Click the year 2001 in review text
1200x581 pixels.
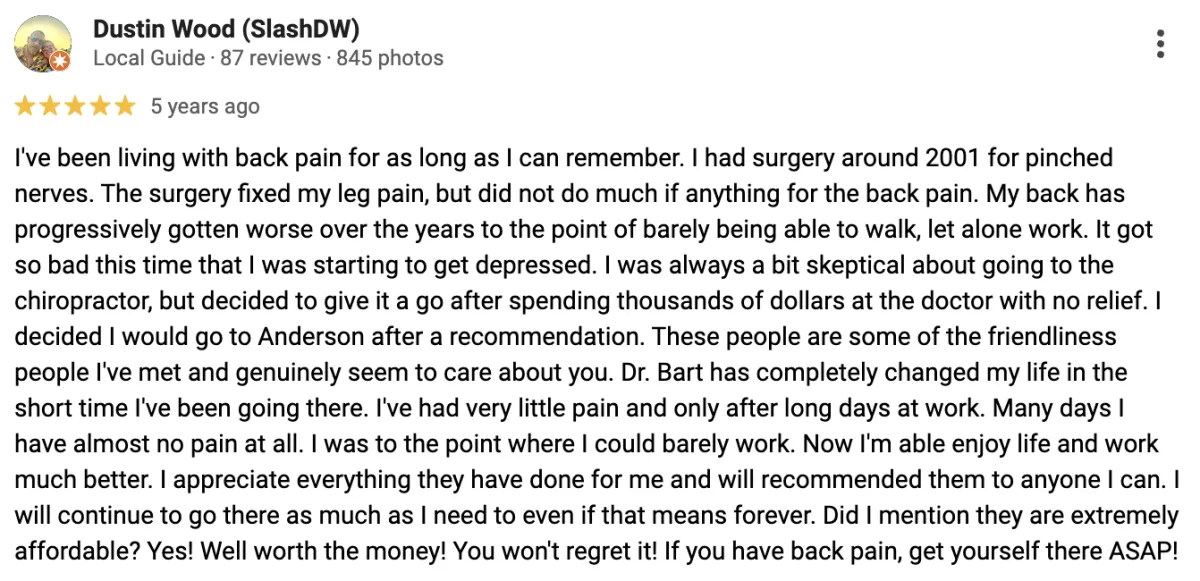tap(950, 159)
